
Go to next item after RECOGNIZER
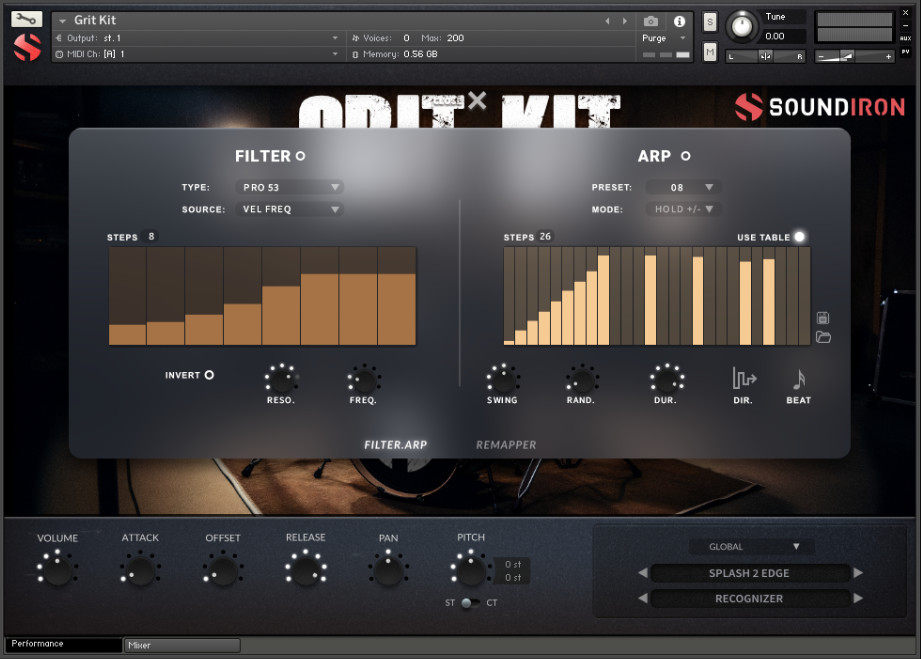pyautogui.click(x=858, y=598)
